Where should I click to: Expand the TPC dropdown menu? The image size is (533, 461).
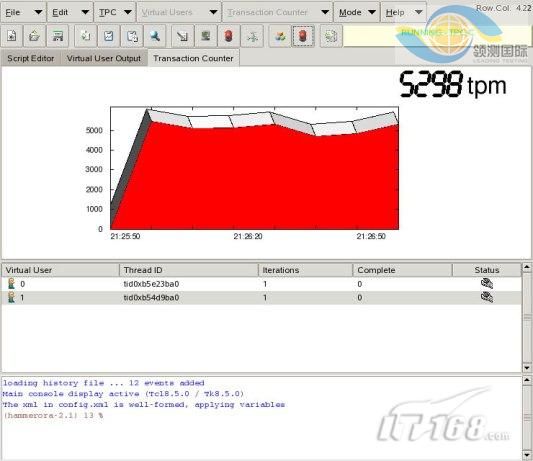coord(115,12)
